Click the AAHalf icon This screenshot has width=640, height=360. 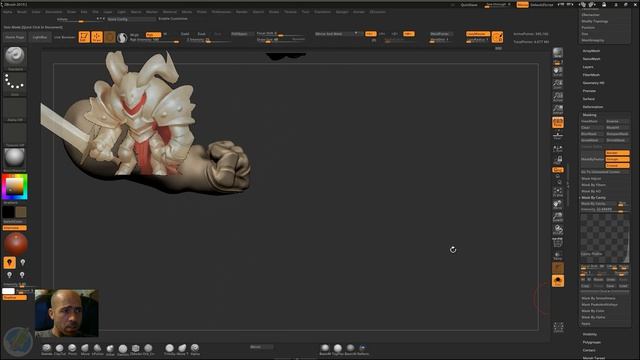click(558, 109)
